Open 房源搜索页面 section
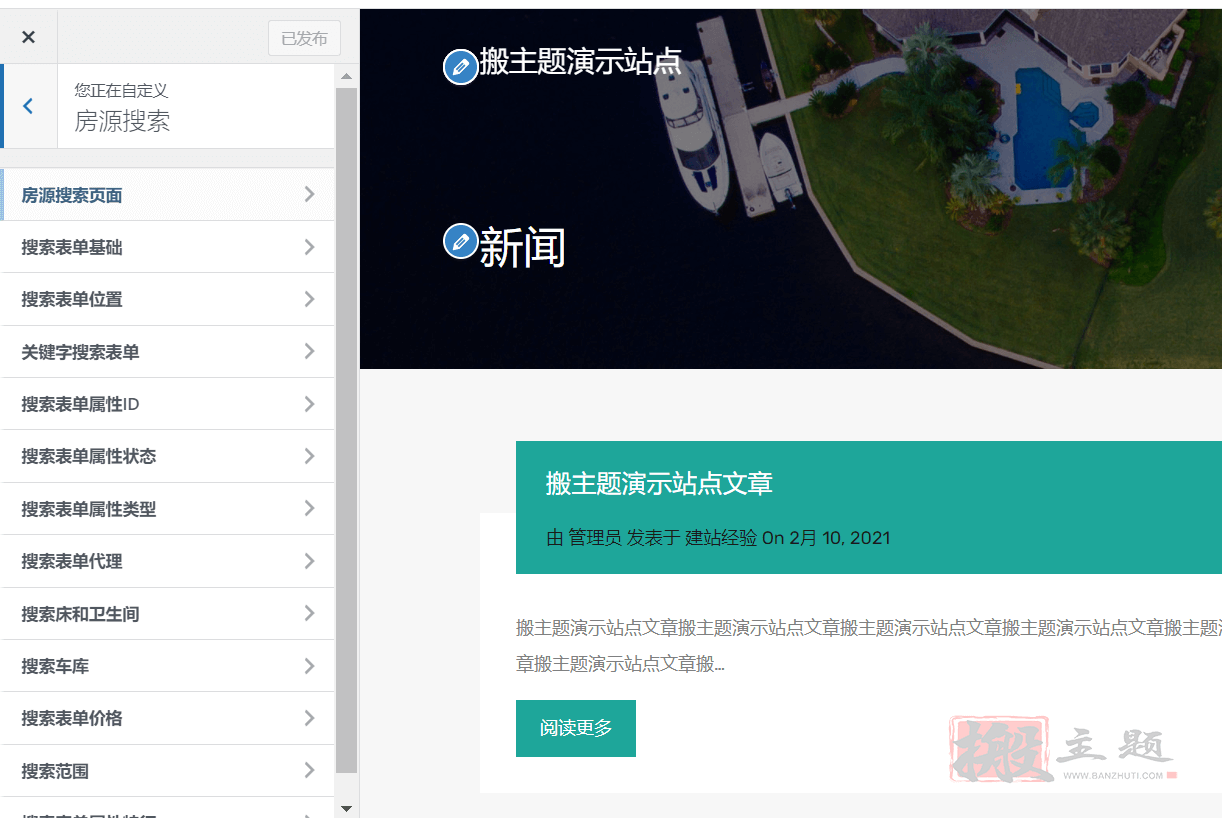The height and width of the screenshot is (818, 1222). pos(167,195)
